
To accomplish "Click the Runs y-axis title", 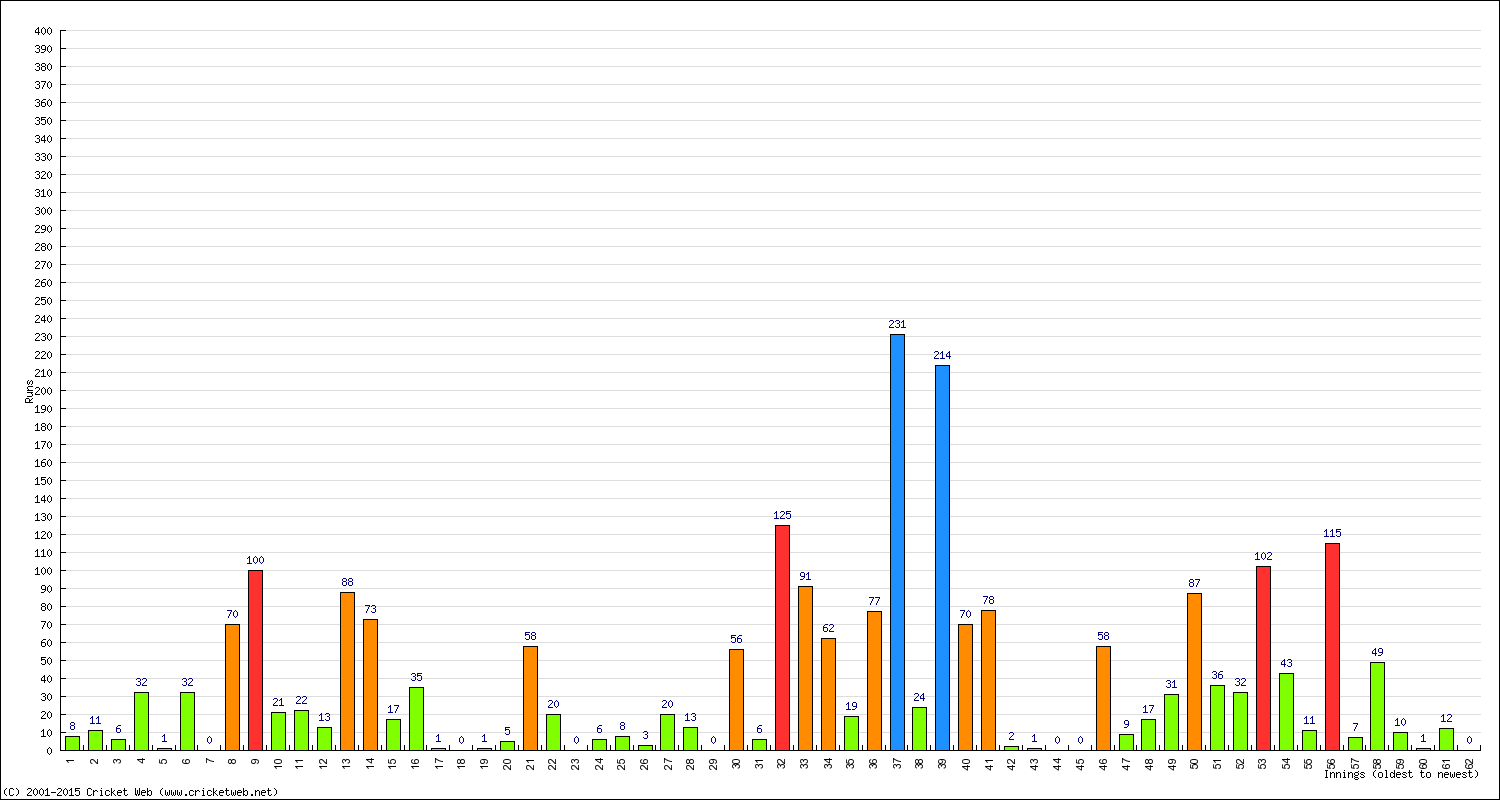I will click(30, 391).
